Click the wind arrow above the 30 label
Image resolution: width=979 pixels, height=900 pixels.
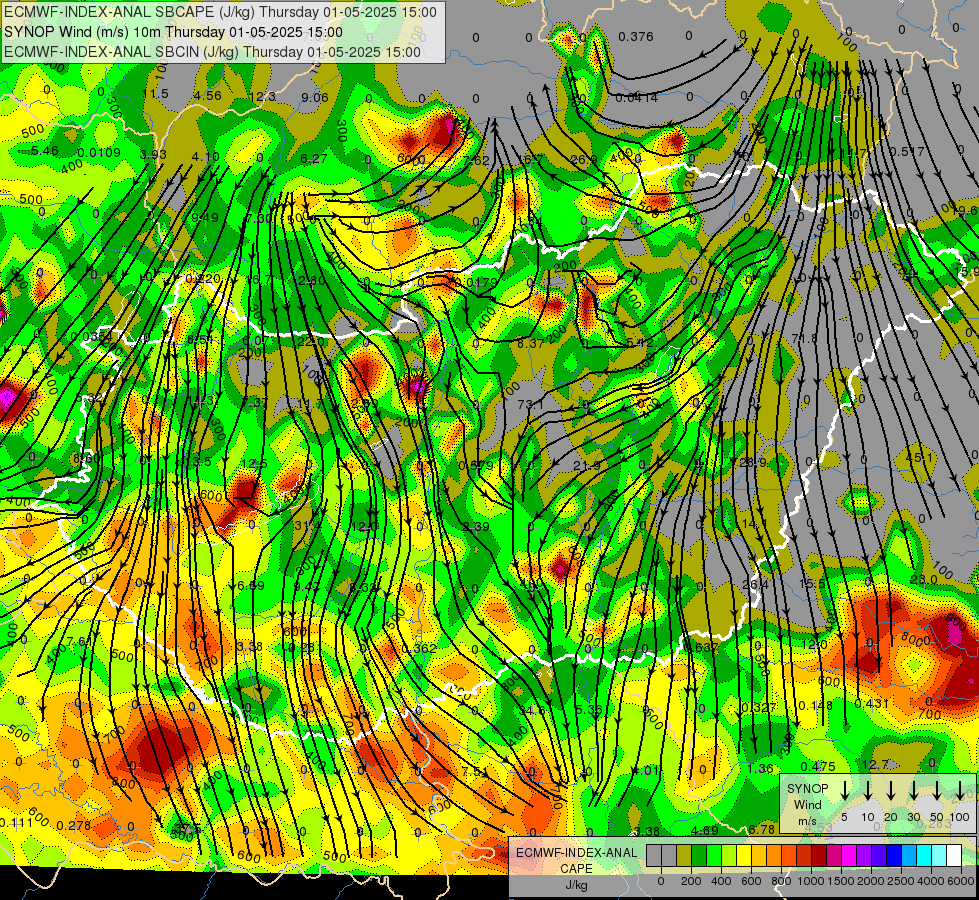pos(914,790)
